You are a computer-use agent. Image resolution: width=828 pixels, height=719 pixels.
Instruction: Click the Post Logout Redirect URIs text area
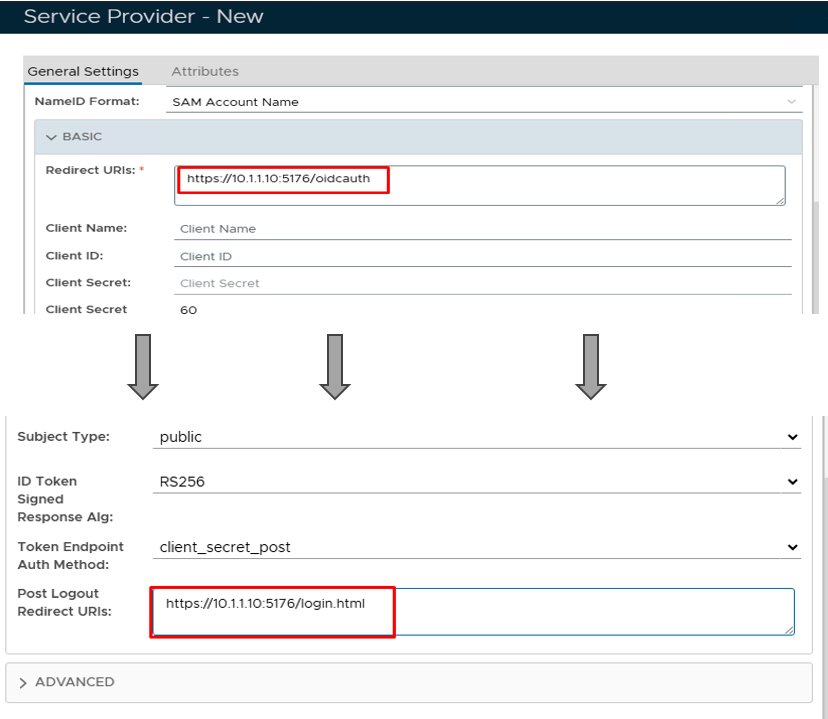(x=472, y=611)
